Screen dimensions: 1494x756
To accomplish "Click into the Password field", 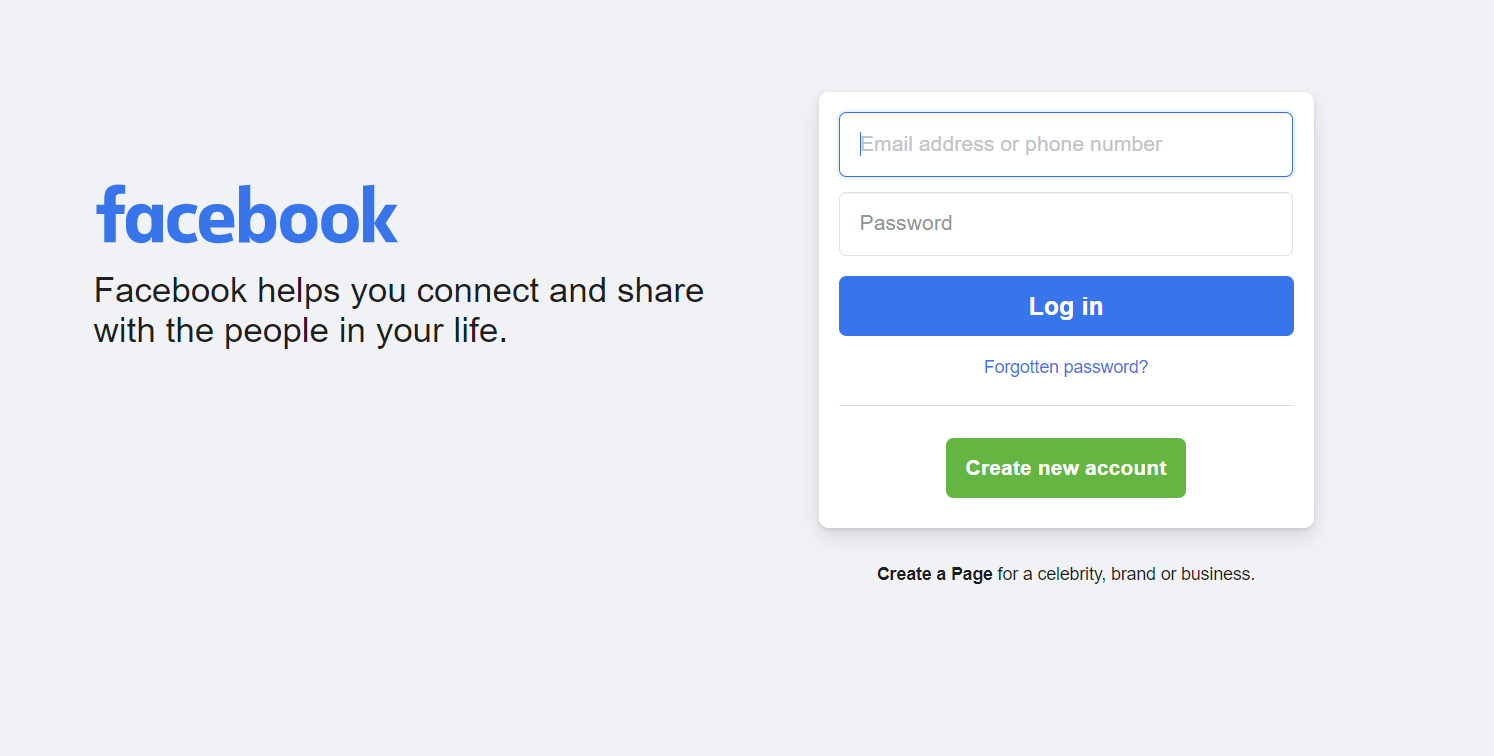I will tap(1065, 224).
